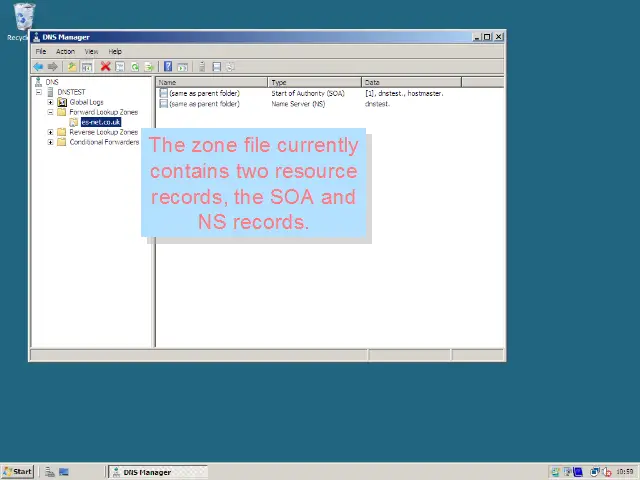The height and width of the screenshot is (480, 640).
Task: Delete the selected zone with the red X
Action: [106, 66]
